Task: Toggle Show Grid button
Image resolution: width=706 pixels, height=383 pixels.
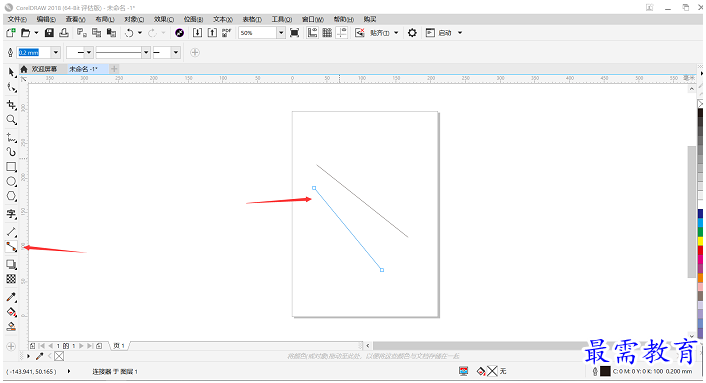Action: click(x=327, y=33)
